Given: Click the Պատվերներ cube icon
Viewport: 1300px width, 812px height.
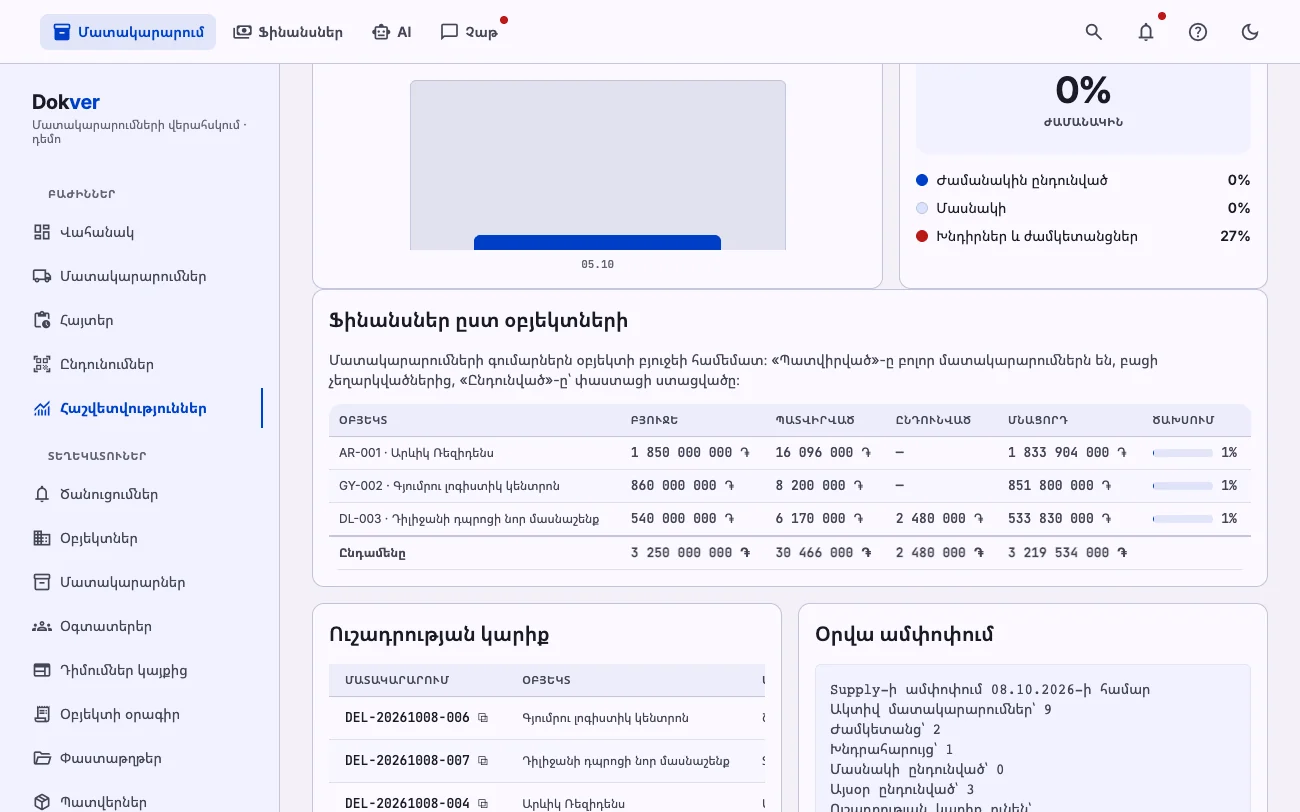Looking at the screenshot, I should coord(41,802).
